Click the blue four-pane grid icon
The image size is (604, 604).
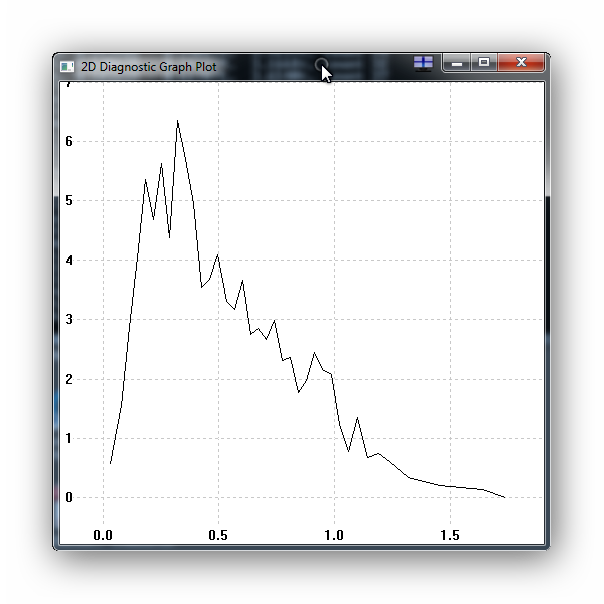[x=424, y=63]
